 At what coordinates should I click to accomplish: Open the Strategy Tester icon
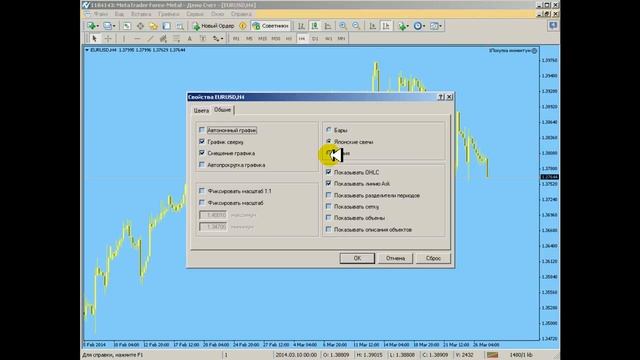click(x=180, y=26)
